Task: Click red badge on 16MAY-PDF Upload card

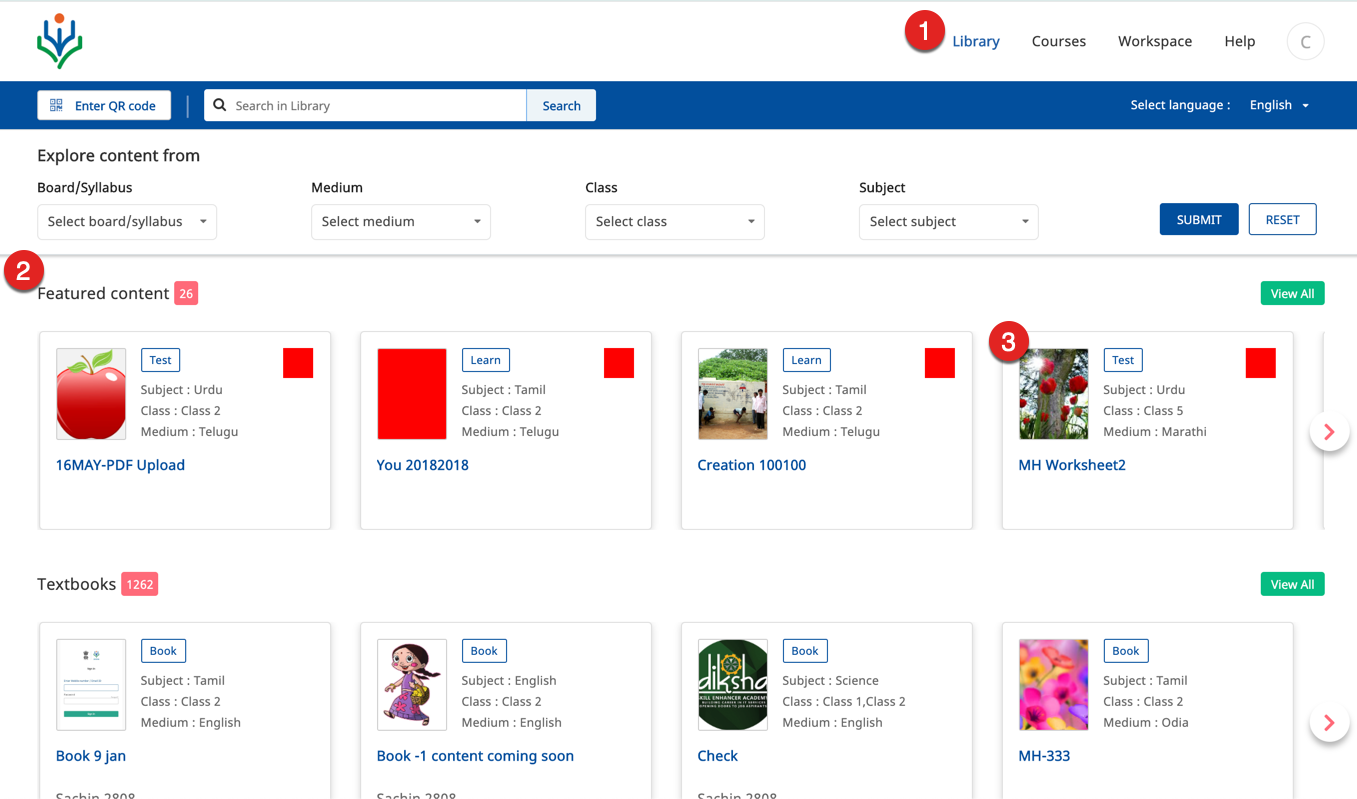Action: coord(298,363)
